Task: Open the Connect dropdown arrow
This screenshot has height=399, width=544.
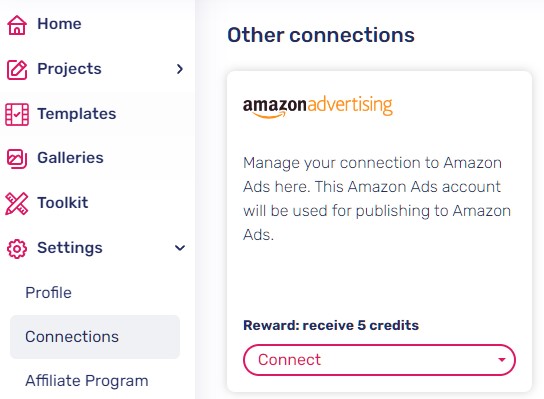Action: click(x=501, y=359)
